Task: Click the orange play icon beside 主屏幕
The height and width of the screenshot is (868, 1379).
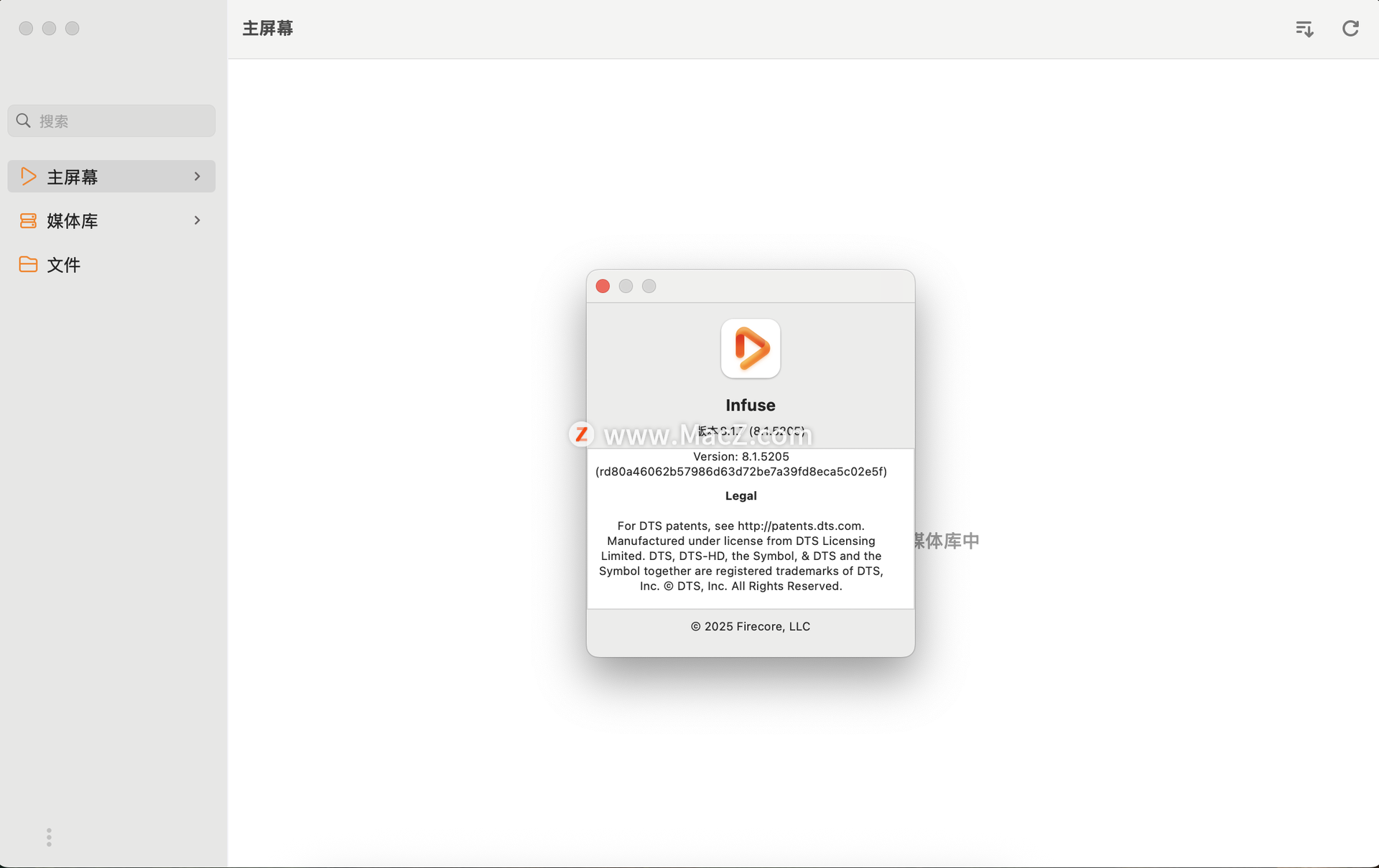Action: [x=28, y=177]
